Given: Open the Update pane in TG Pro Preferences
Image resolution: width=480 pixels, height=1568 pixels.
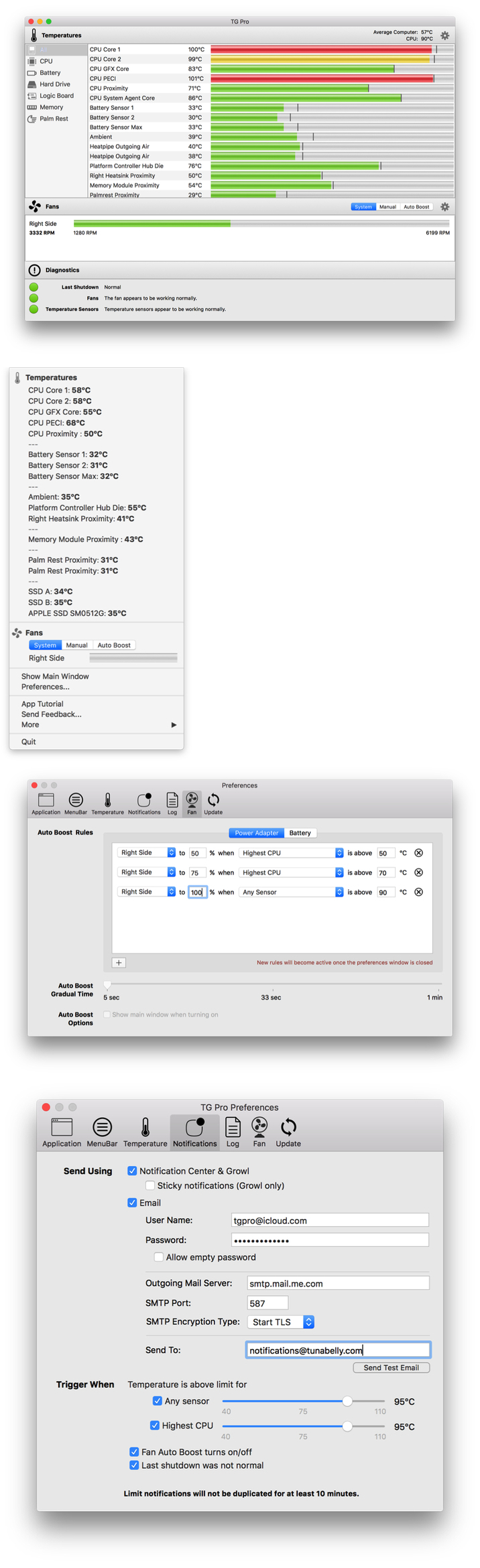Looking at the screenshot, I should click(x=288, y=1132).
